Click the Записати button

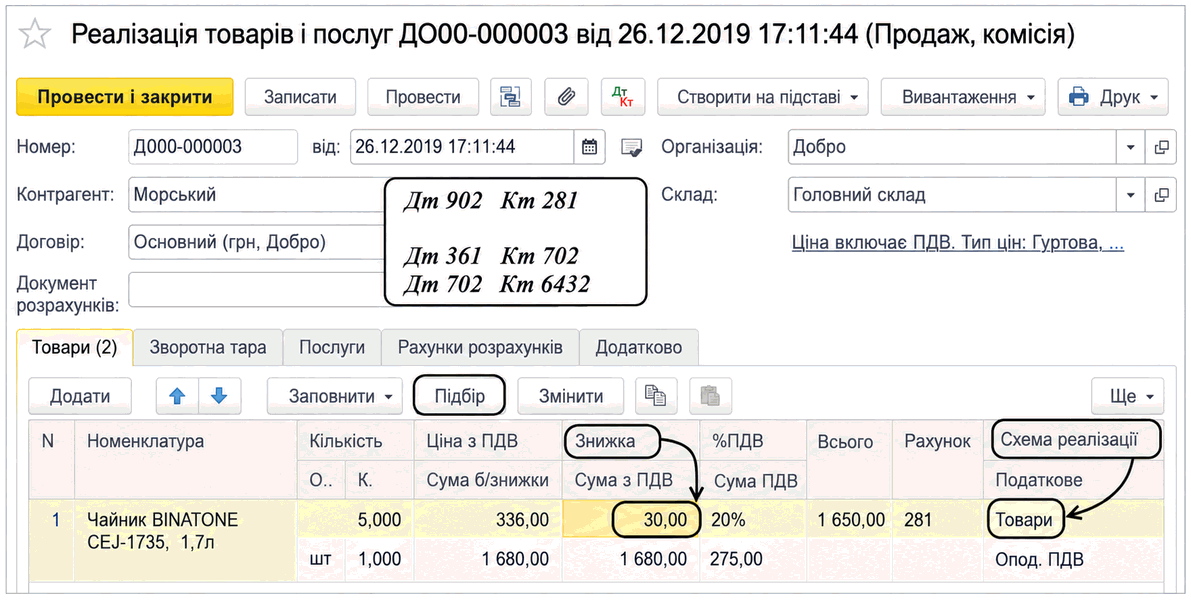(300, 97)
